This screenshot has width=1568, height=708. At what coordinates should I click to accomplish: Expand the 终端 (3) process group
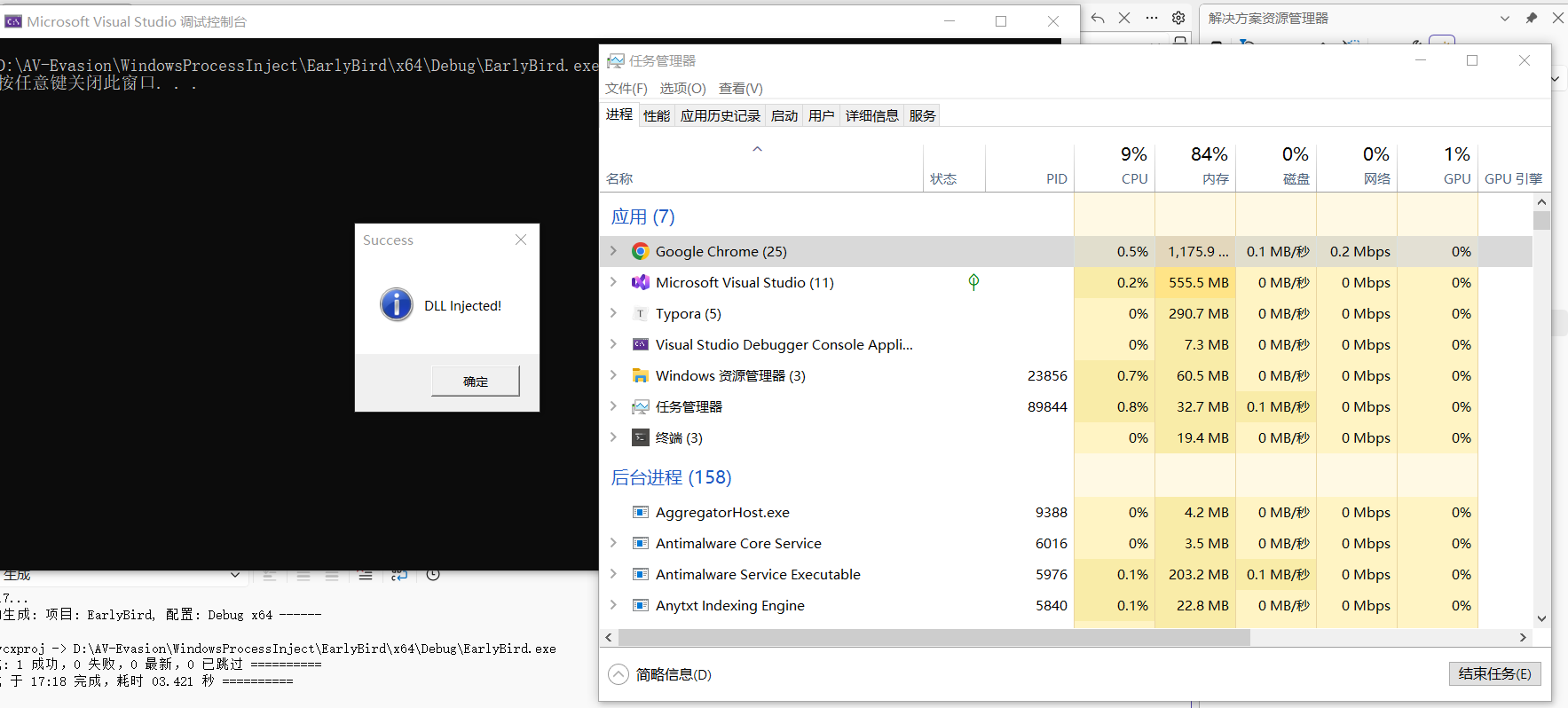613,438
